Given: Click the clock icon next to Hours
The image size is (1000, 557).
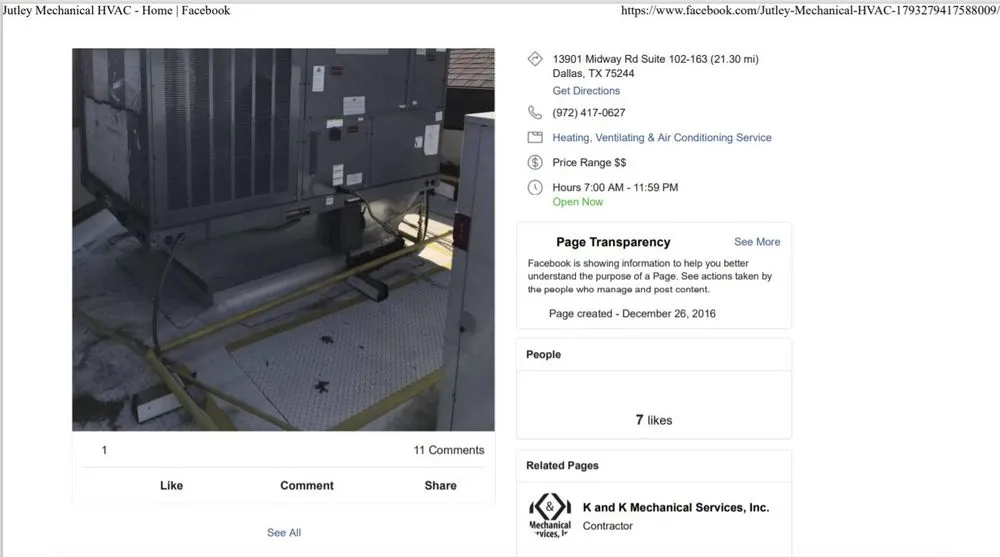Looking at the screenshot, I should [x=534, y=188].
